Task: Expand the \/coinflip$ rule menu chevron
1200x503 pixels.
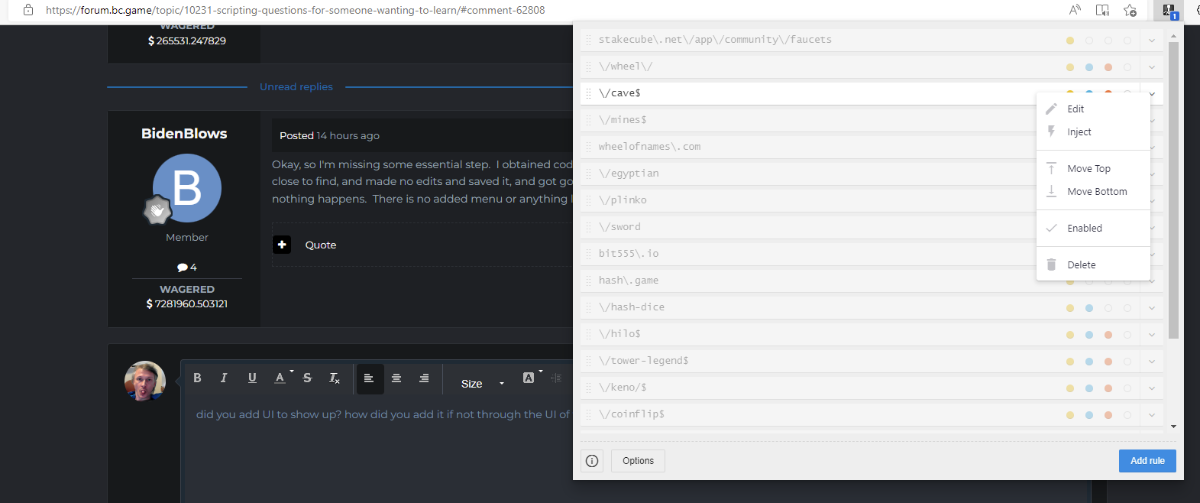Action: (1152, 414)
